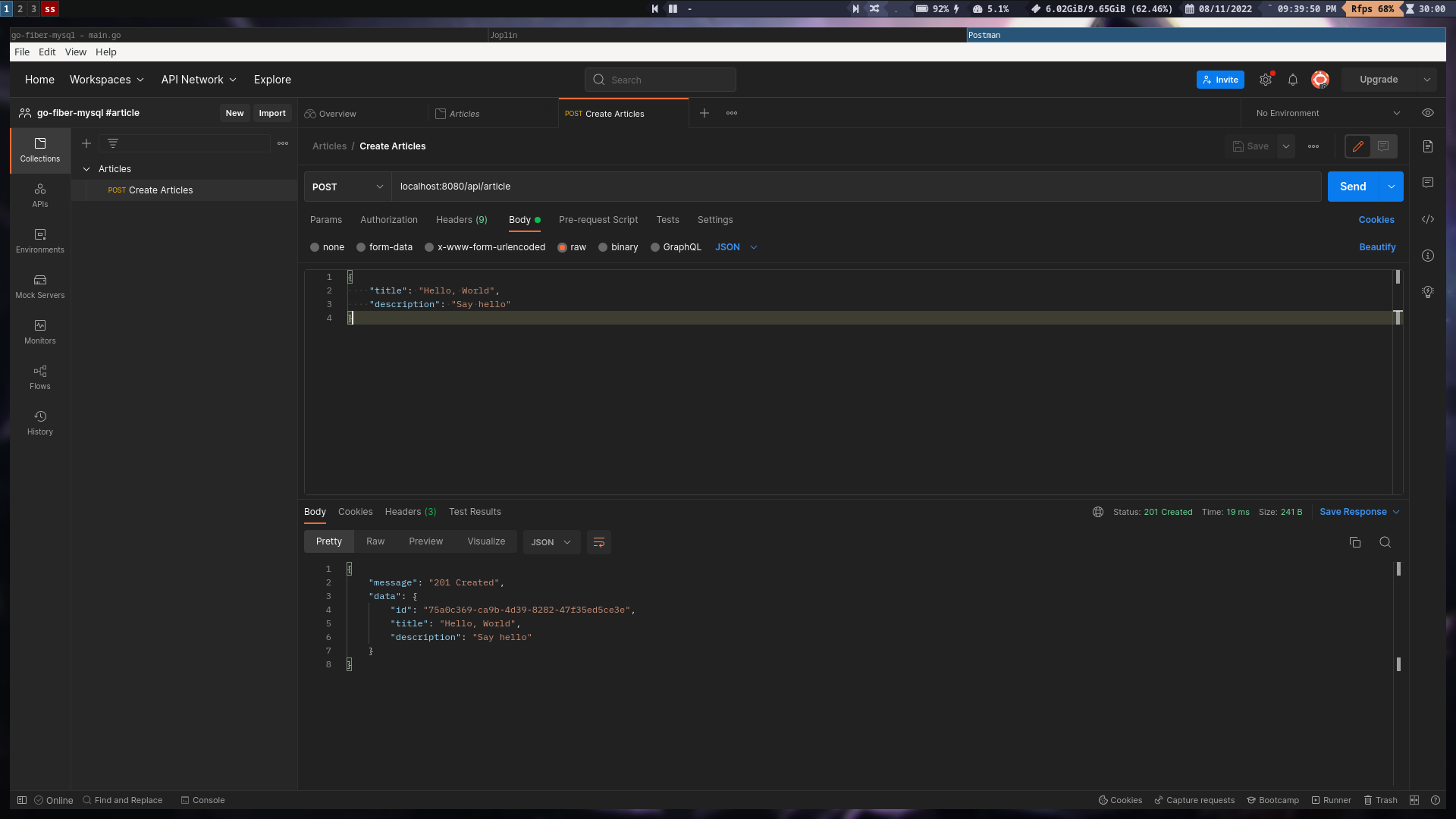Expand the No Environment selector
Viewport: 1456px width, 819px height.
[x=1327, y=113]
